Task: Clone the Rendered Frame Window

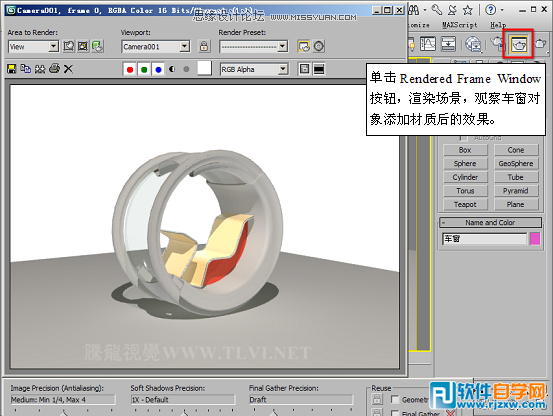Action: point(40,69)
